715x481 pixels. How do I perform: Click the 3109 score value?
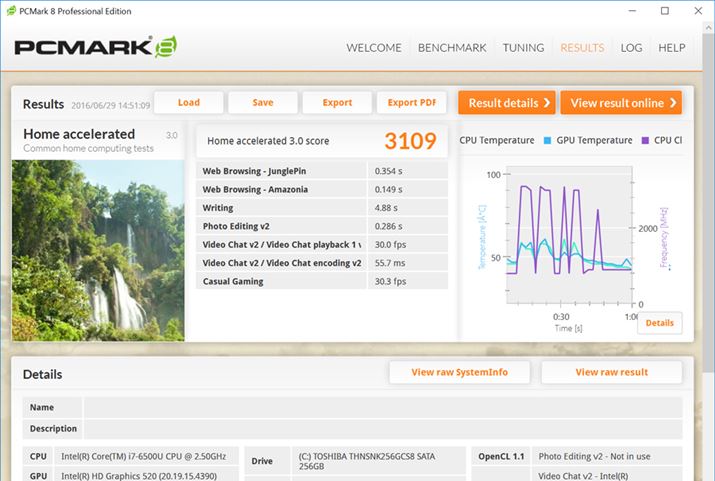(x=410, y=141)
